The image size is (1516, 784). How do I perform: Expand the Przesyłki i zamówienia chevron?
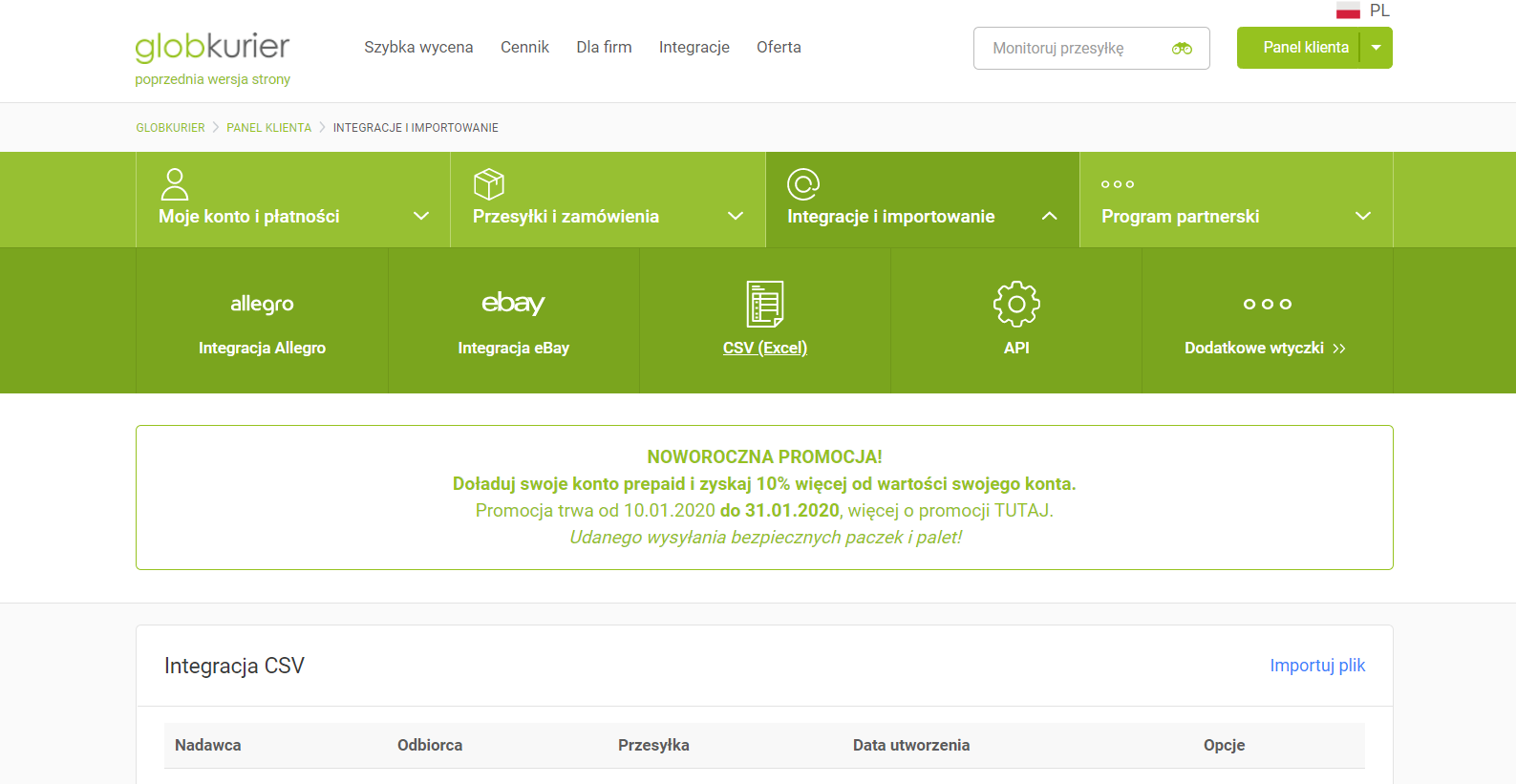coord(736,217)
